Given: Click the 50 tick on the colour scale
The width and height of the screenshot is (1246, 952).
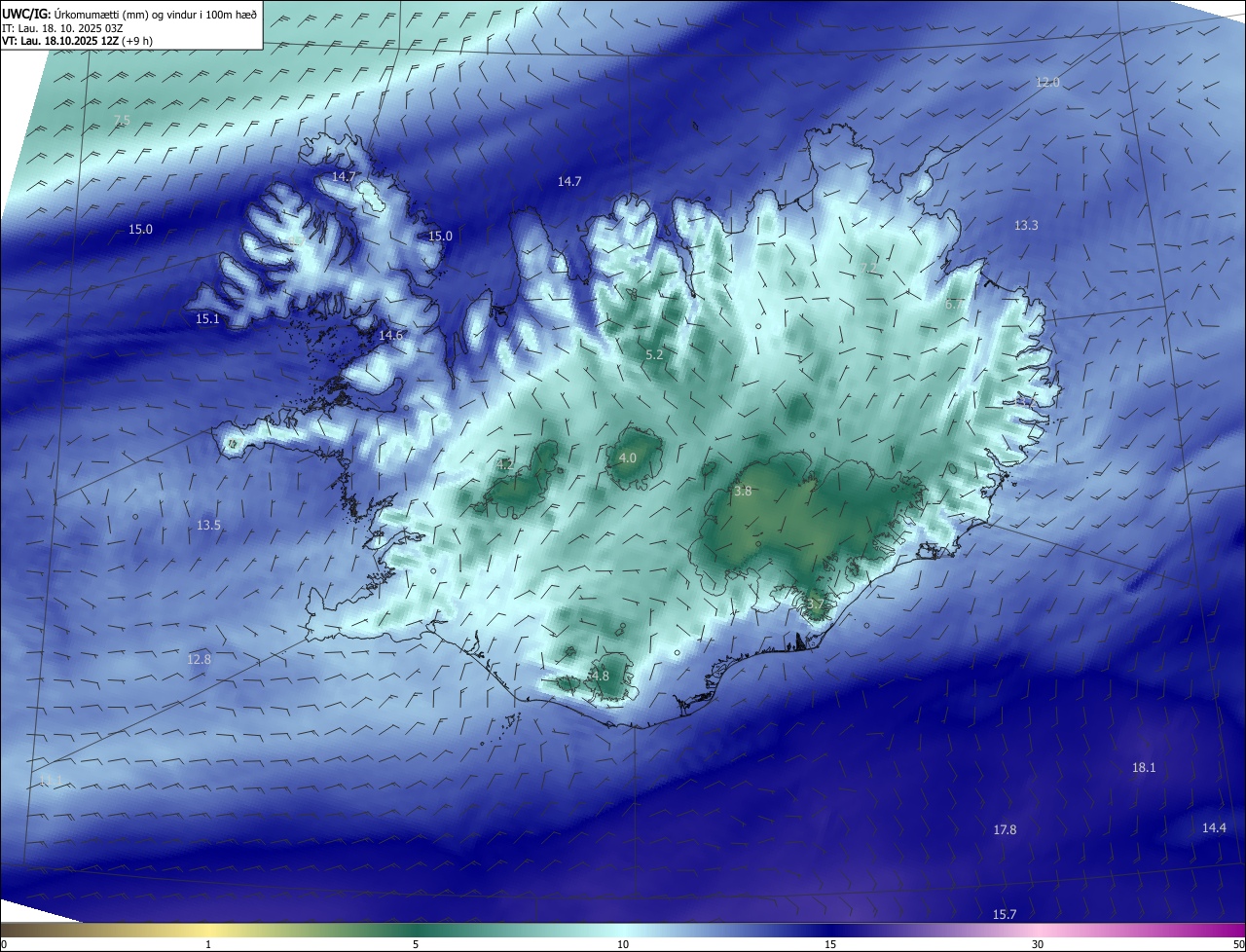Looking at the screenshot, I should coord(1238,944).
